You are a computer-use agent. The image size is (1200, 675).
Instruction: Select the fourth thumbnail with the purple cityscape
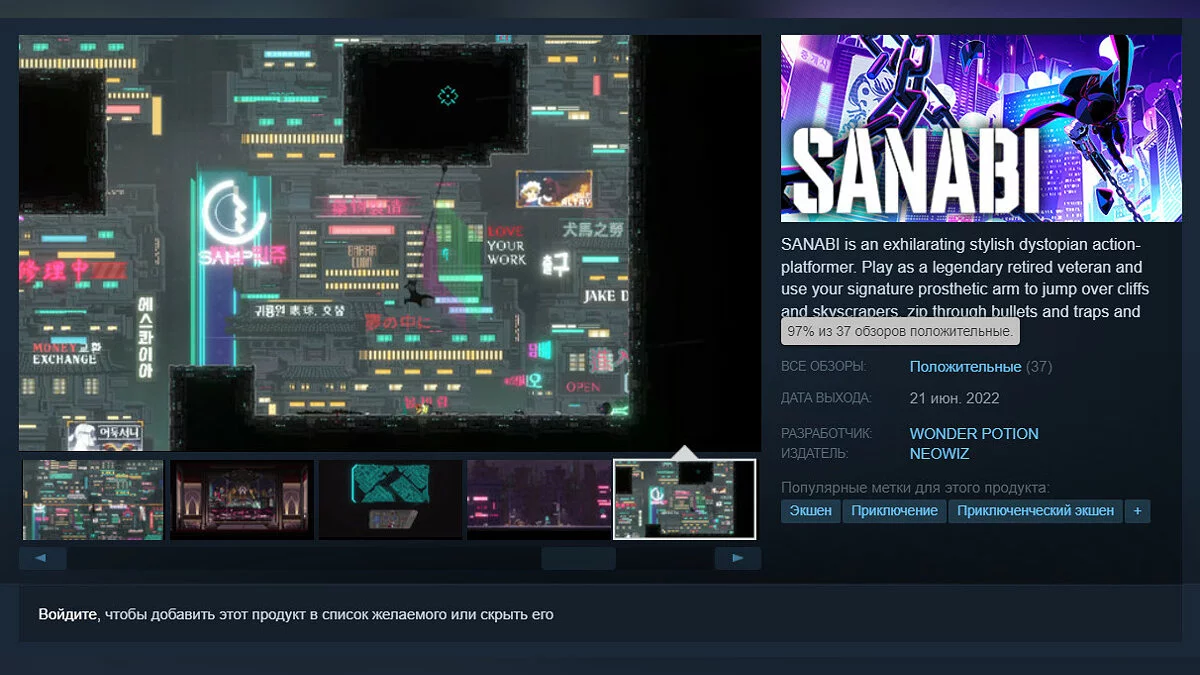[538, 500]
